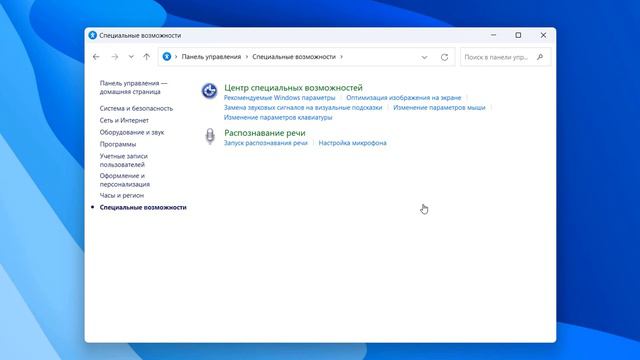Open 'Оборудование и звук' category

tap(132, 132)
